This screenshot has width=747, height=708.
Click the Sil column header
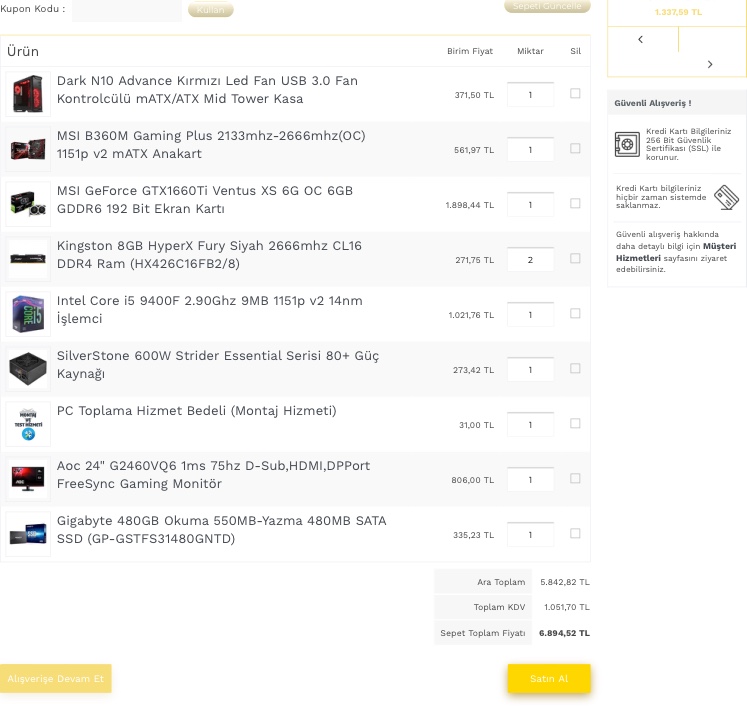(x=575, y=51)
